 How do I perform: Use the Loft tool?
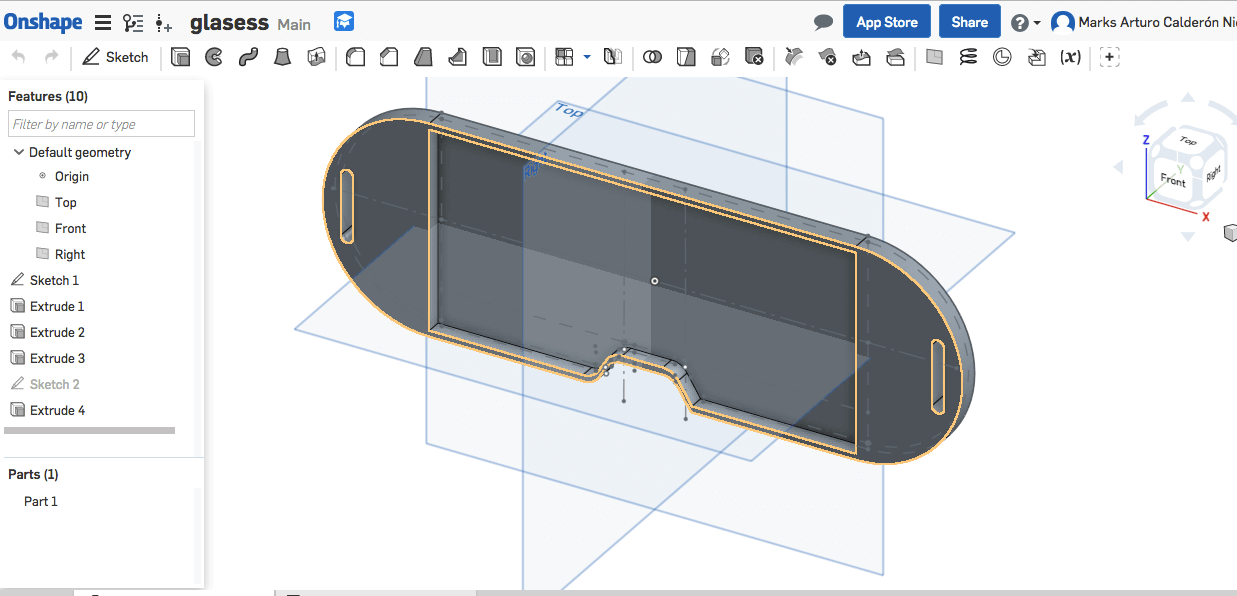(x=281, y=57)
